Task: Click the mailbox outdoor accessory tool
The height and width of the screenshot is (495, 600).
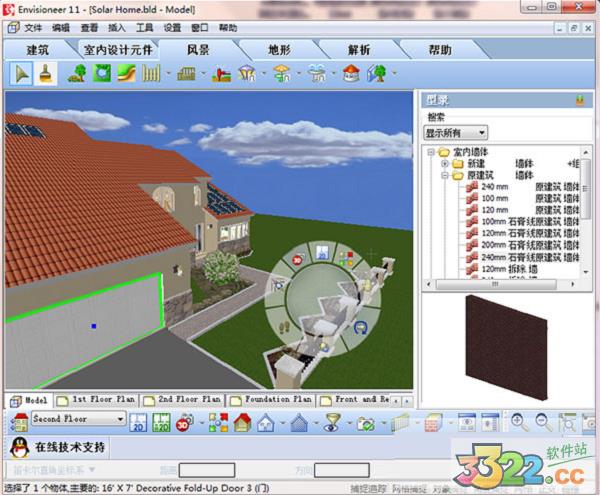Action: tap(221, 74)
